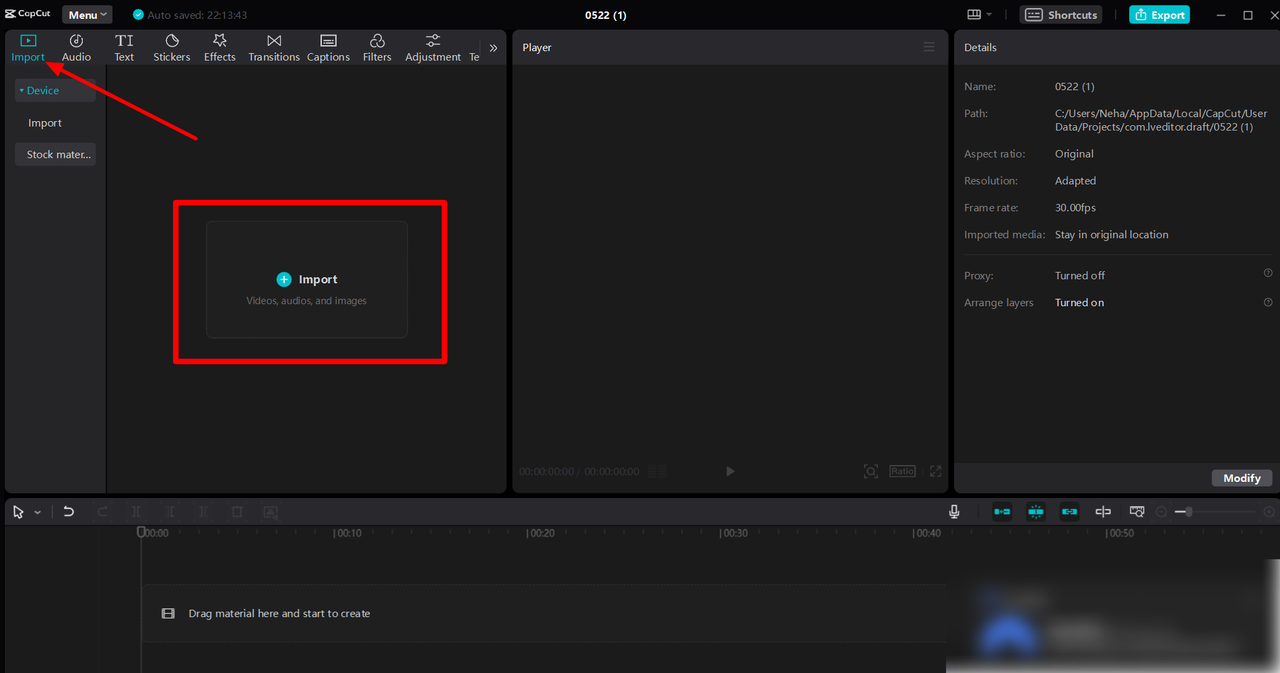Collapse the Device section
The image size is (1280, 673).
pyautogui.click(x=55, y=91)
